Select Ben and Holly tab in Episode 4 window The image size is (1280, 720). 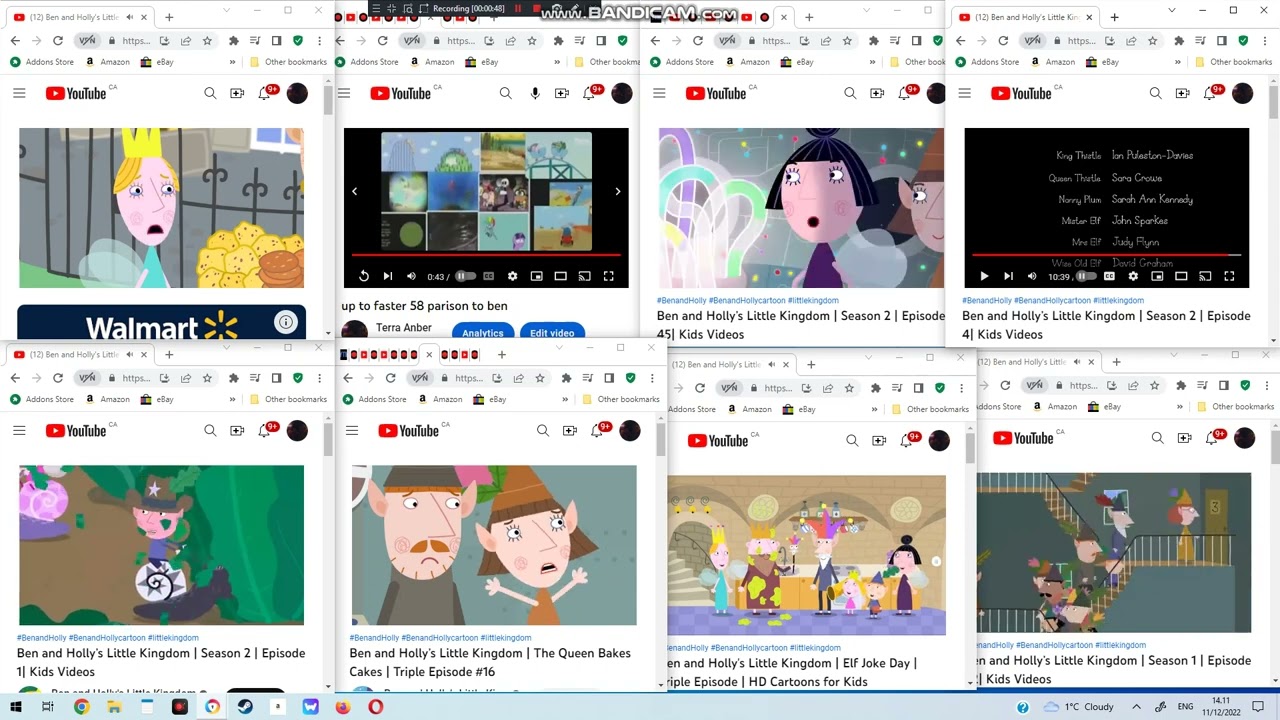click(1025, 17)
